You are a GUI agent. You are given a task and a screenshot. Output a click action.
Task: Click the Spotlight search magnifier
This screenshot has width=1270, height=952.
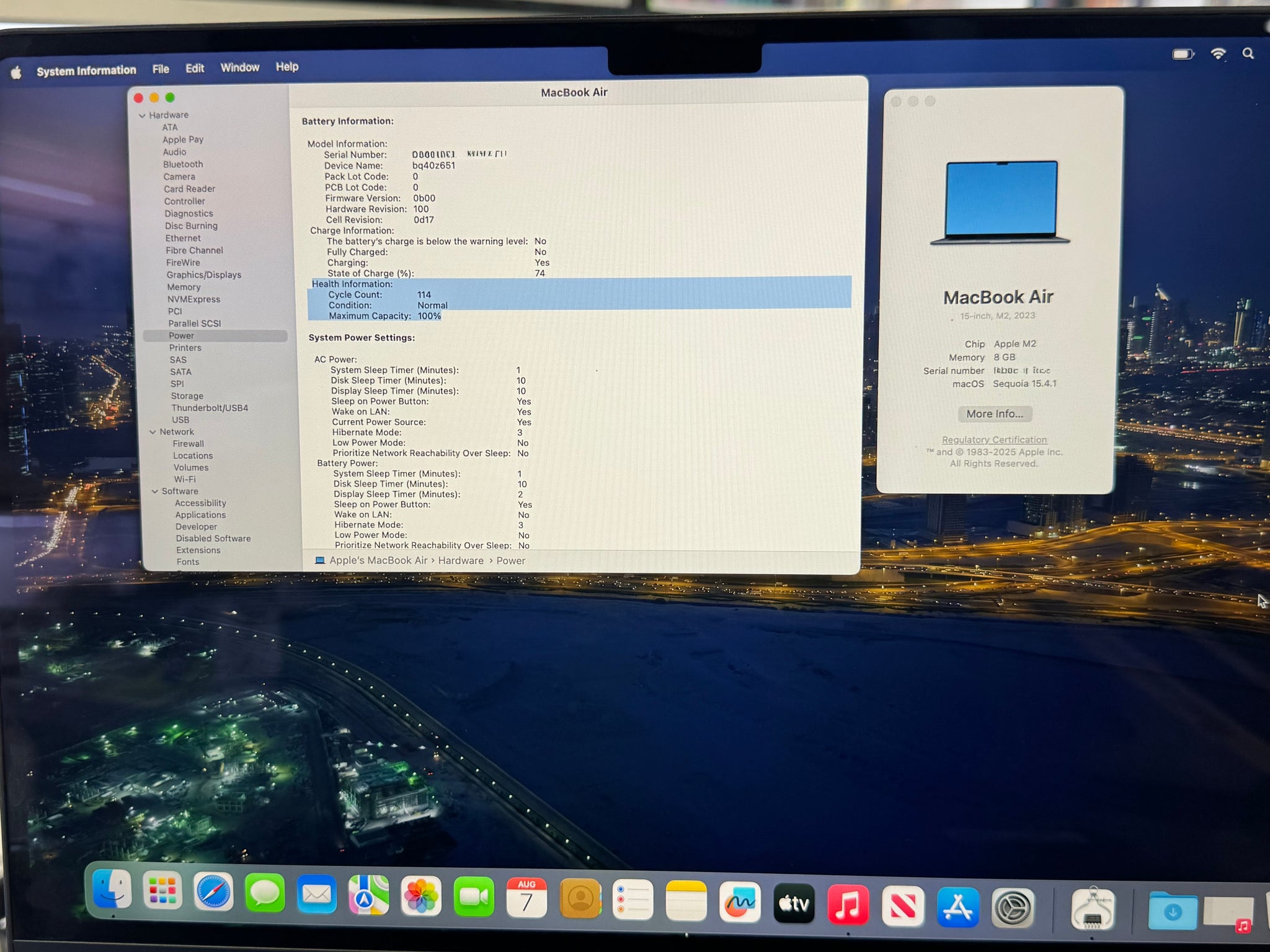pos(1248,54)
